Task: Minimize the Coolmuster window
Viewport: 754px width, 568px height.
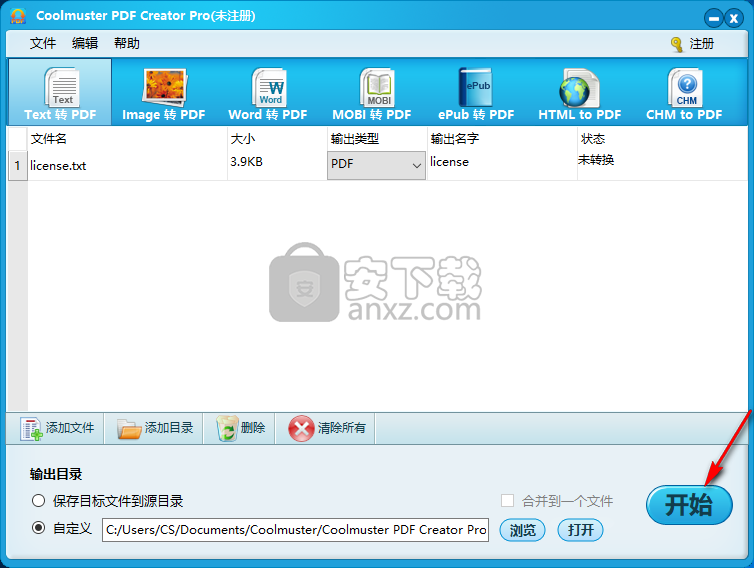Action: (x=714, y=18)
